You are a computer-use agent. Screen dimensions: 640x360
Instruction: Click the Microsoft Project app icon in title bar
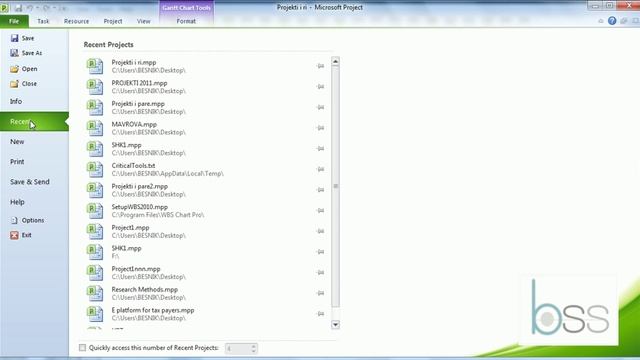(x=4, y=8)
